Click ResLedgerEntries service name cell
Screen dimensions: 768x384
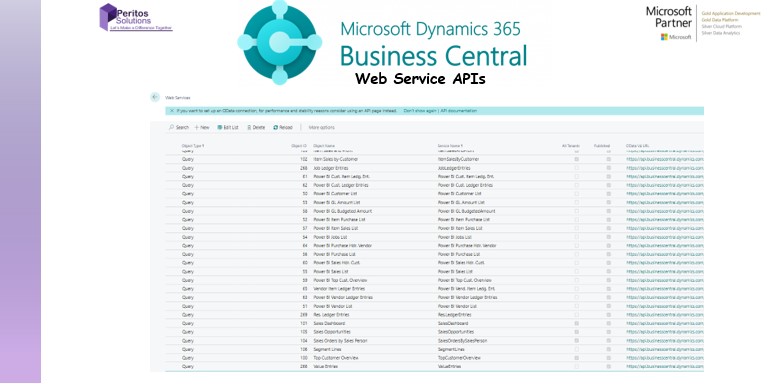(455, 314)
